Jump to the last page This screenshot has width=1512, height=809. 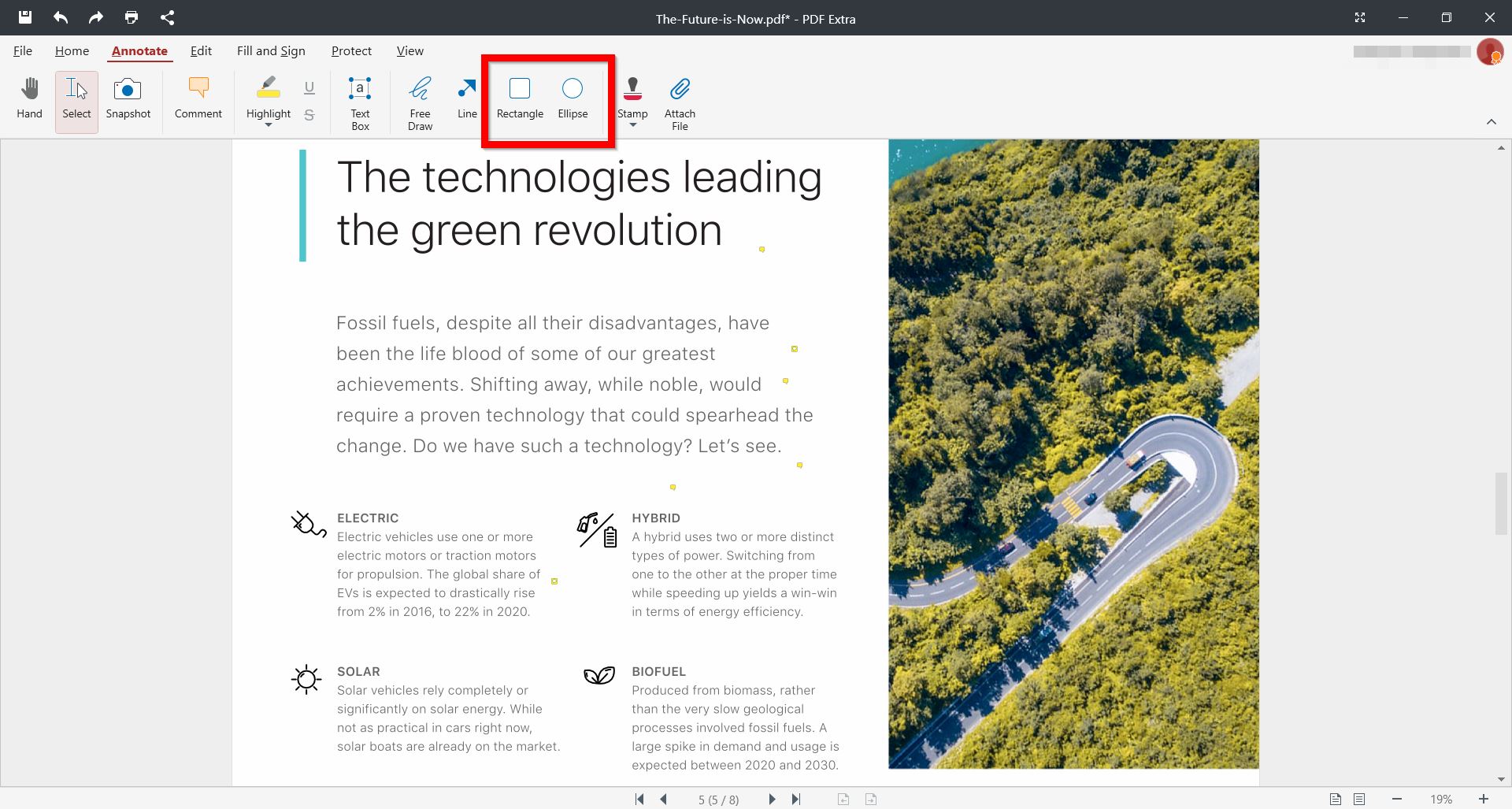(x=796, y=799)
